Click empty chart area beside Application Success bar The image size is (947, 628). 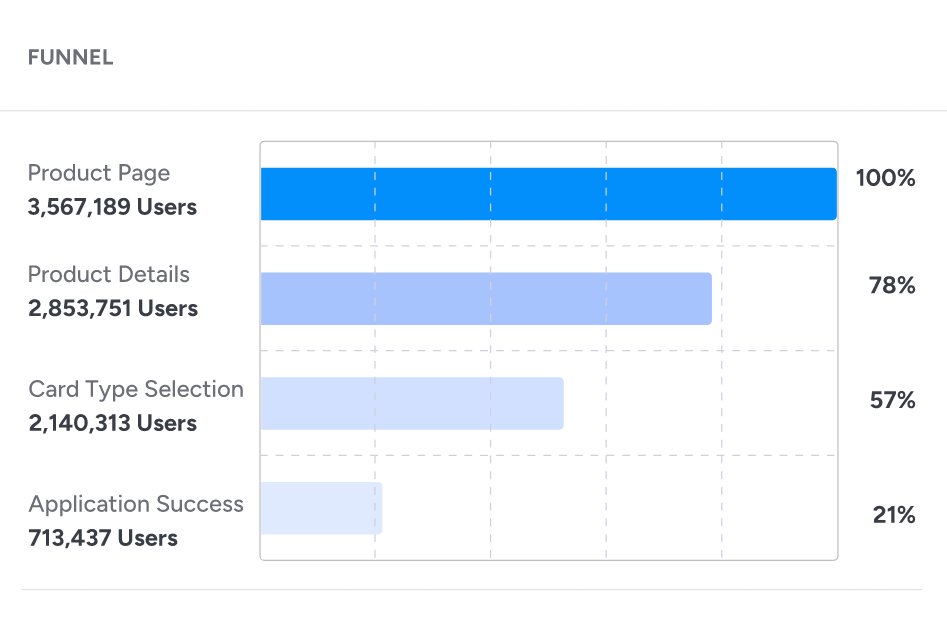click(x=610, y=508)
